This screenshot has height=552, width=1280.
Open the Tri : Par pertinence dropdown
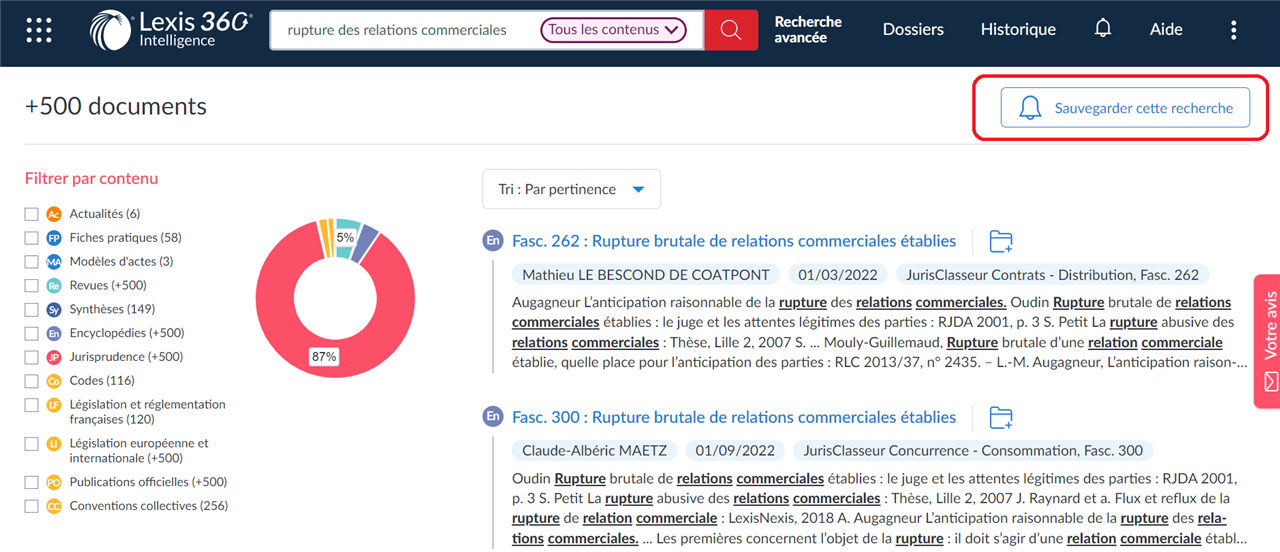coord(571,189)
